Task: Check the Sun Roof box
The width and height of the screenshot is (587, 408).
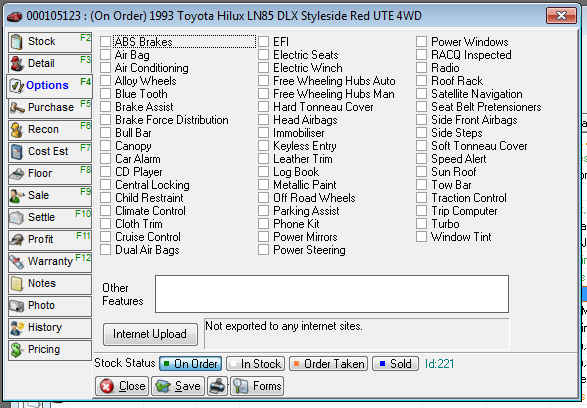Action: point(422,172)
